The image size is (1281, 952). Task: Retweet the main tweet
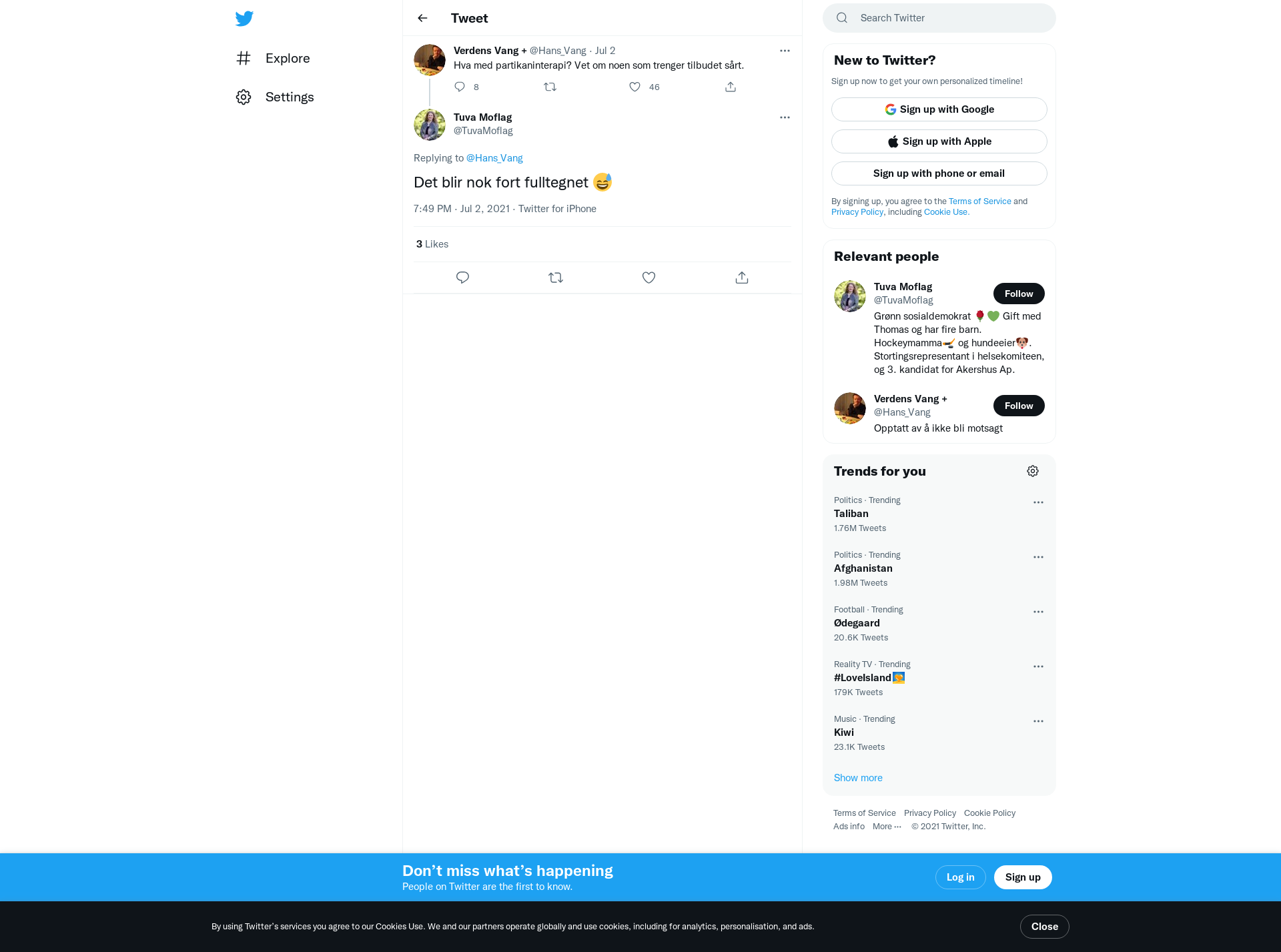555,278
